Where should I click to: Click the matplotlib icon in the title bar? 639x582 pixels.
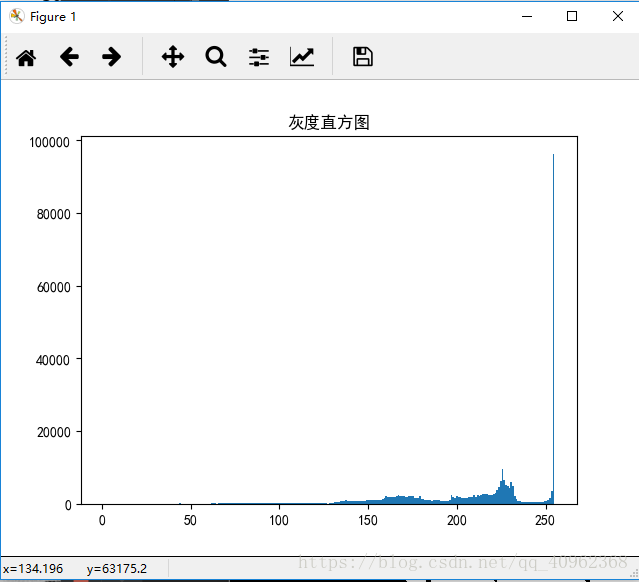pos(17,16)
